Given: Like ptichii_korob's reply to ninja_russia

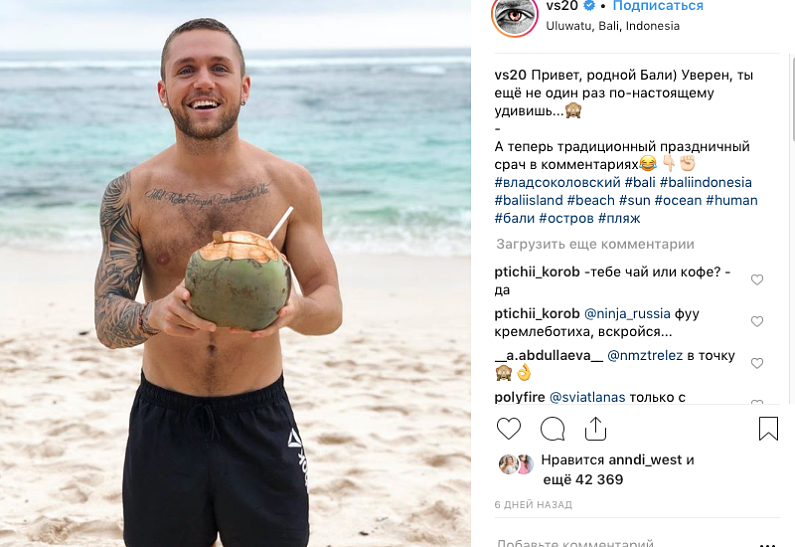Looking at the screenshot, I should coord(757,321).
